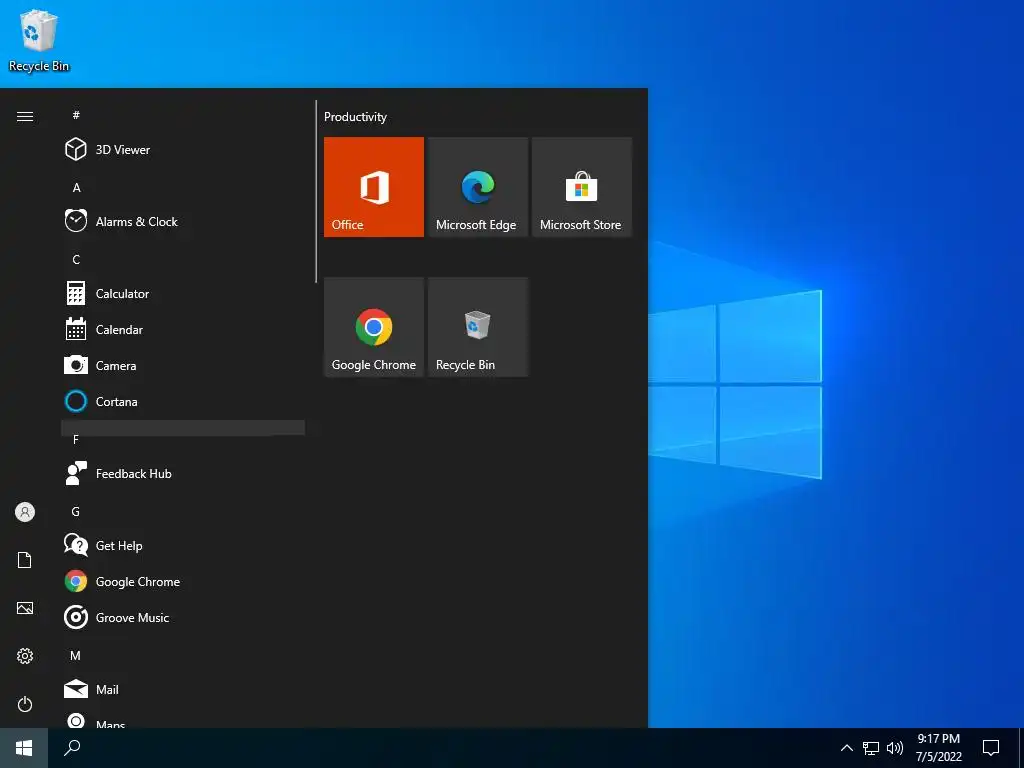Open the Recycle Bin tile
The image size is (1024, 768).
click(477, 327)
